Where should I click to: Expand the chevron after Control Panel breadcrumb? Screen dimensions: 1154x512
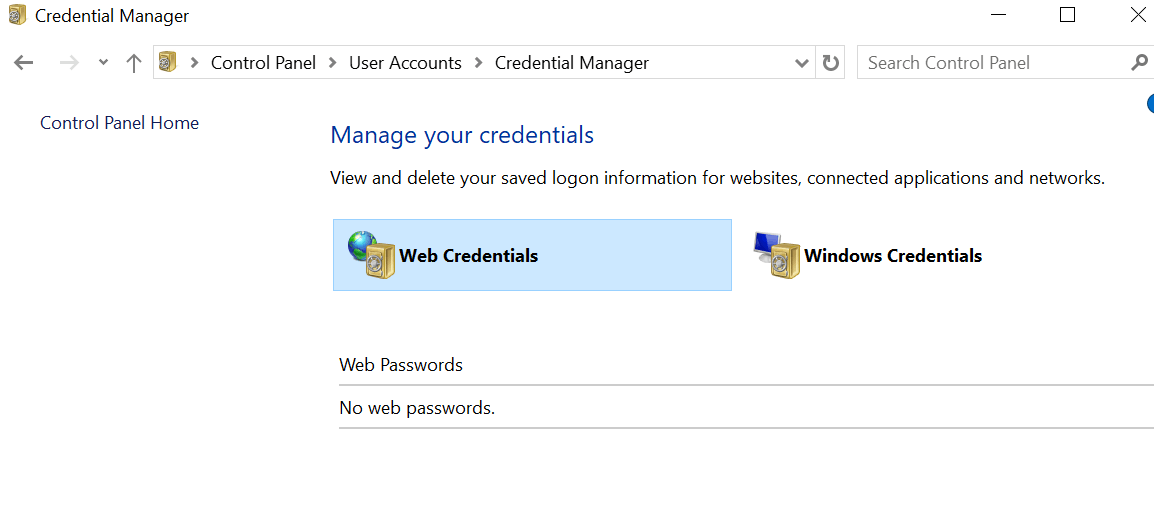pyautogui.click(x=333, y=63)
